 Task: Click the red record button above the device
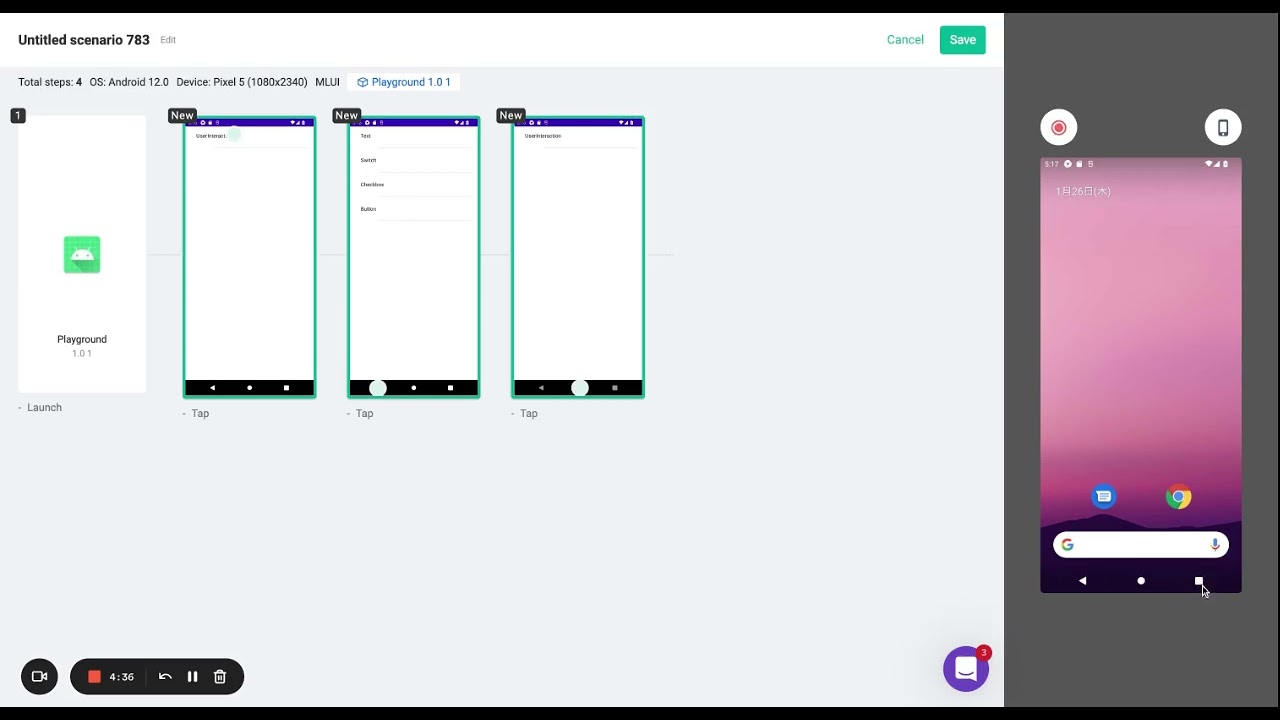pos(1059,128)
